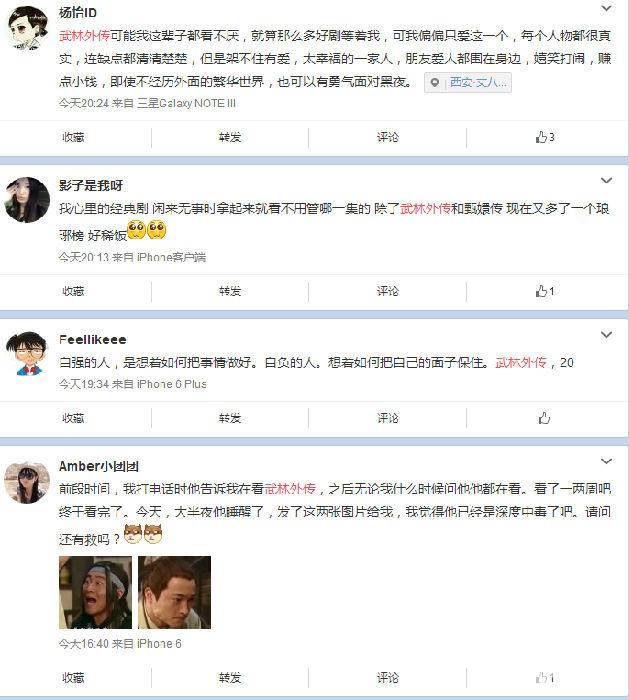Click the 西安 location tag pin
Viewport: 629px width, 700px height.
(x=434, y=83)
